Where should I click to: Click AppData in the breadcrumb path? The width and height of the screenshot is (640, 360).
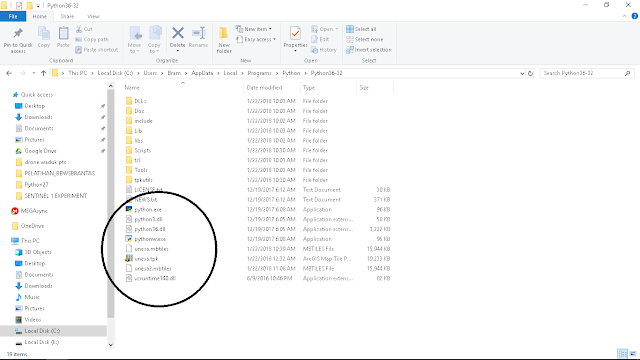[202, 73]
